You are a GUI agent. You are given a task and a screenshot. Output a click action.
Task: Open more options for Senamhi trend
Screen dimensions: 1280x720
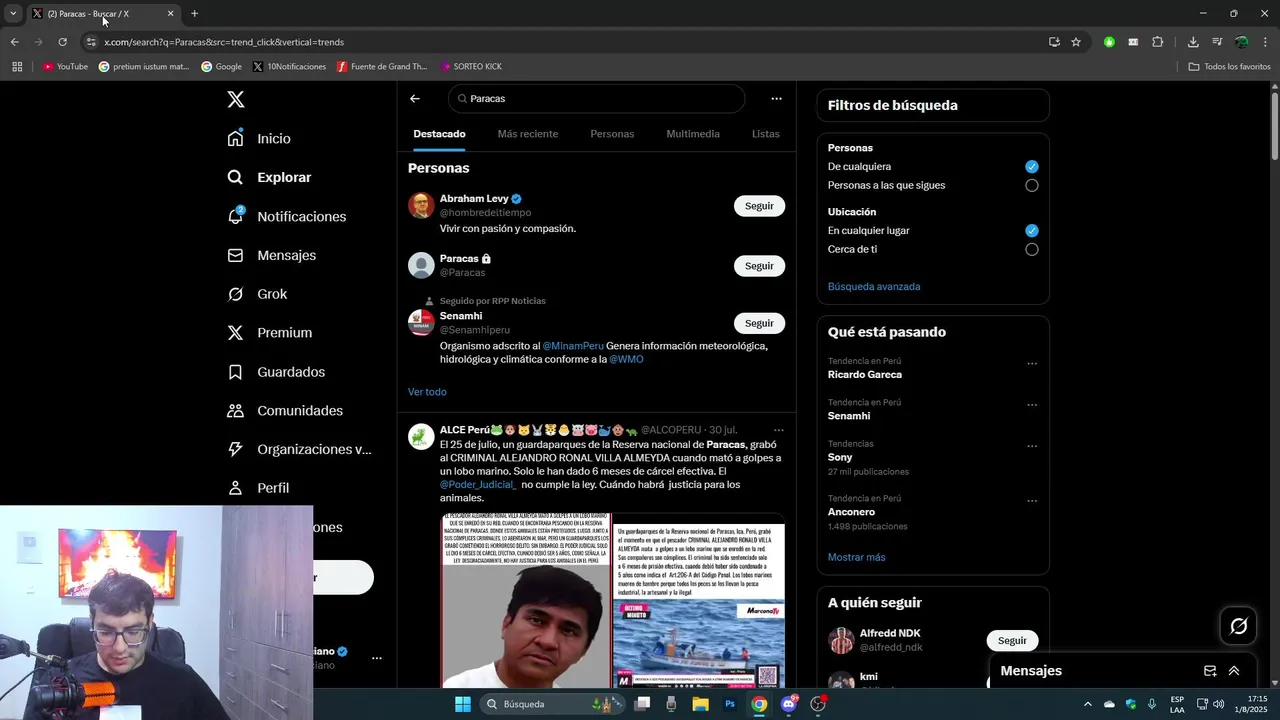[1032, 405]
